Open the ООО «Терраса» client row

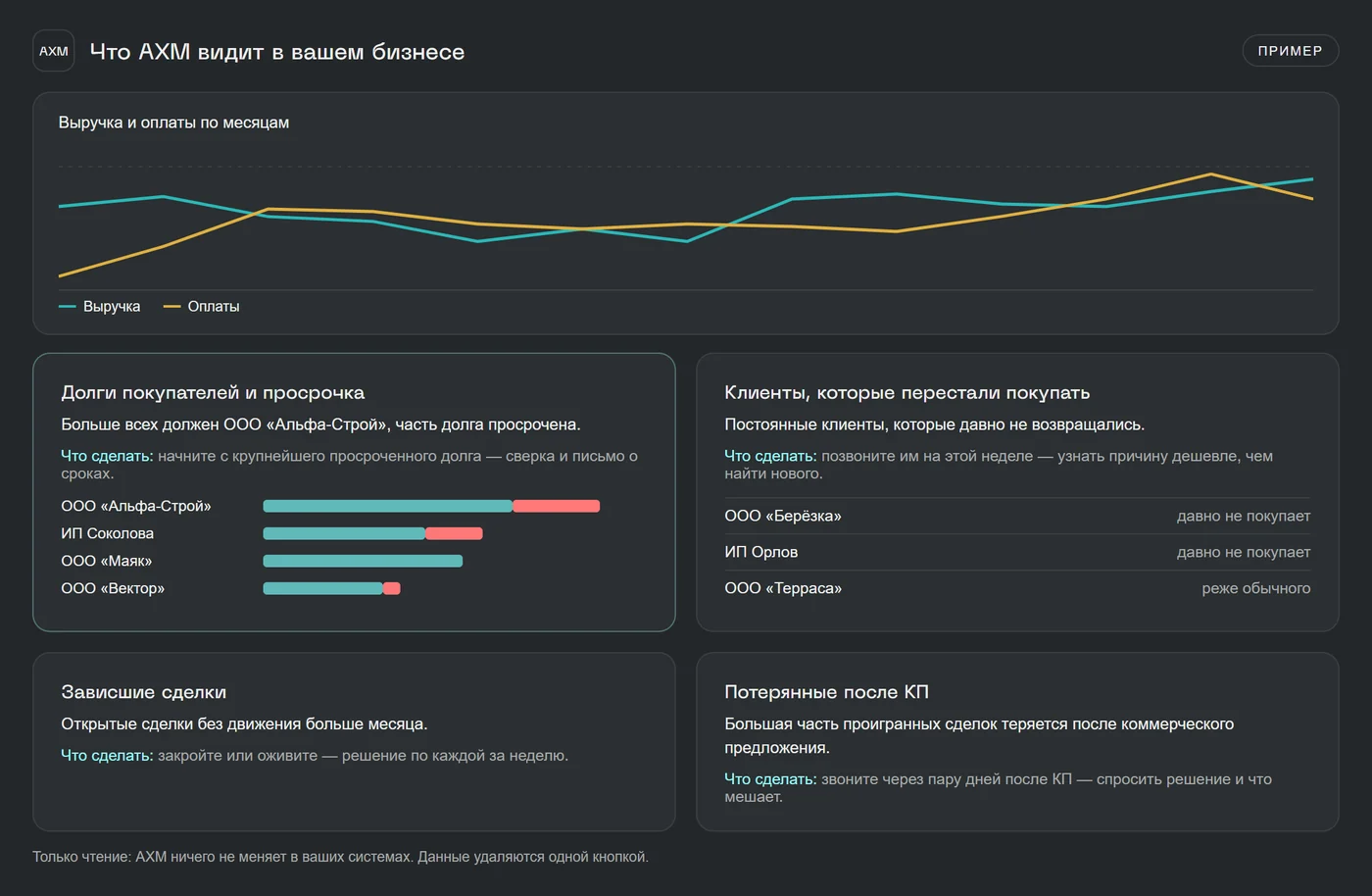(1017, 588)
